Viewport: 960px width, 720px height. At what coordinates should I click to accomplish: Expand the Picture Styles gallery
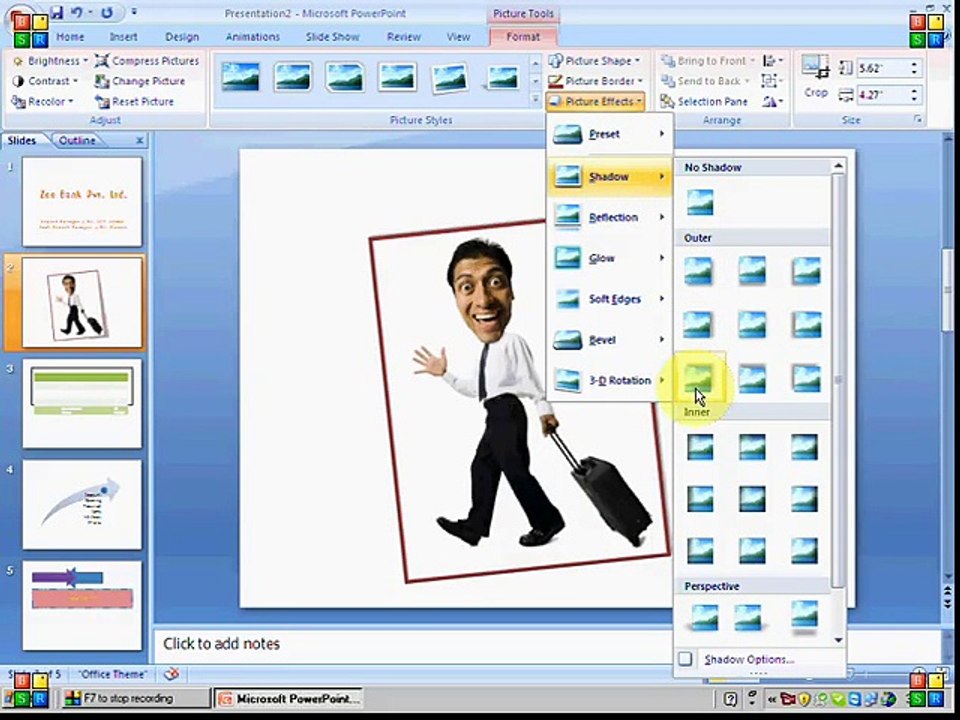535,99
